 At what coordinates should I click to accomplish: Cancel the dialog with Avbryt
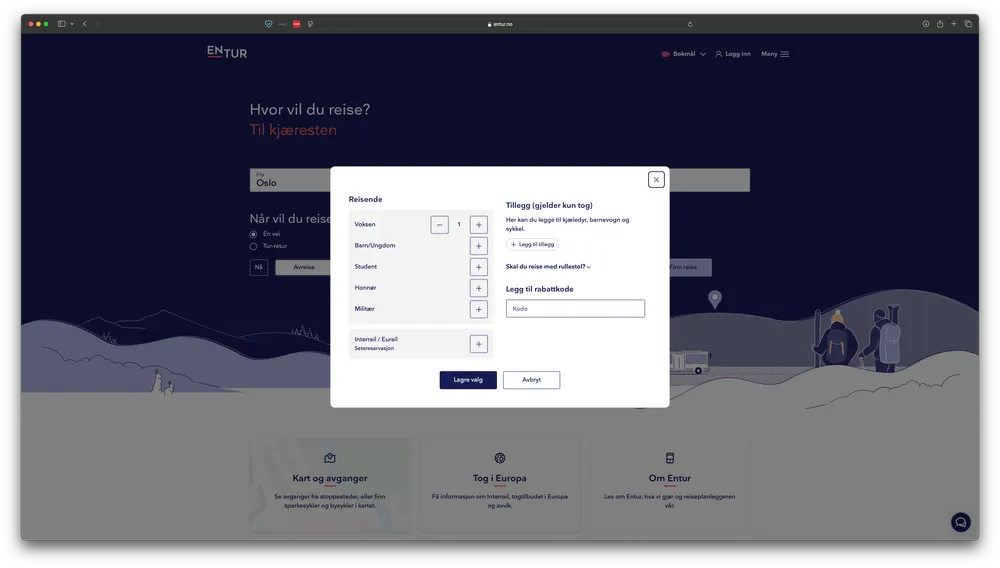point(531,380)
